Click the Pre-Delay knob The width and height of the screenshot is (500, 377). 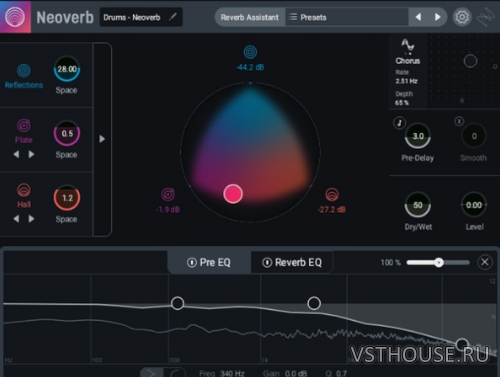click(418, 136)
